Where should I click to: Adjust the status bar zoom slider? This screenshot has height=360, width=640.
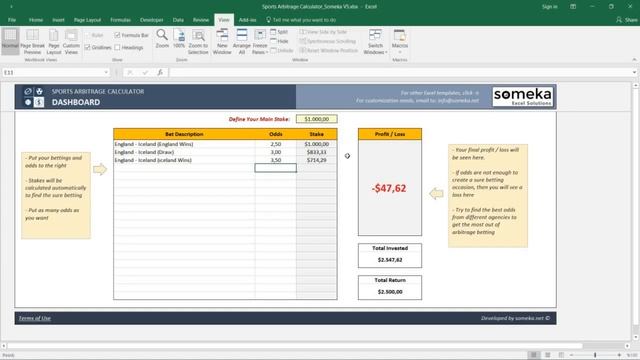click(x=595, y=355)
